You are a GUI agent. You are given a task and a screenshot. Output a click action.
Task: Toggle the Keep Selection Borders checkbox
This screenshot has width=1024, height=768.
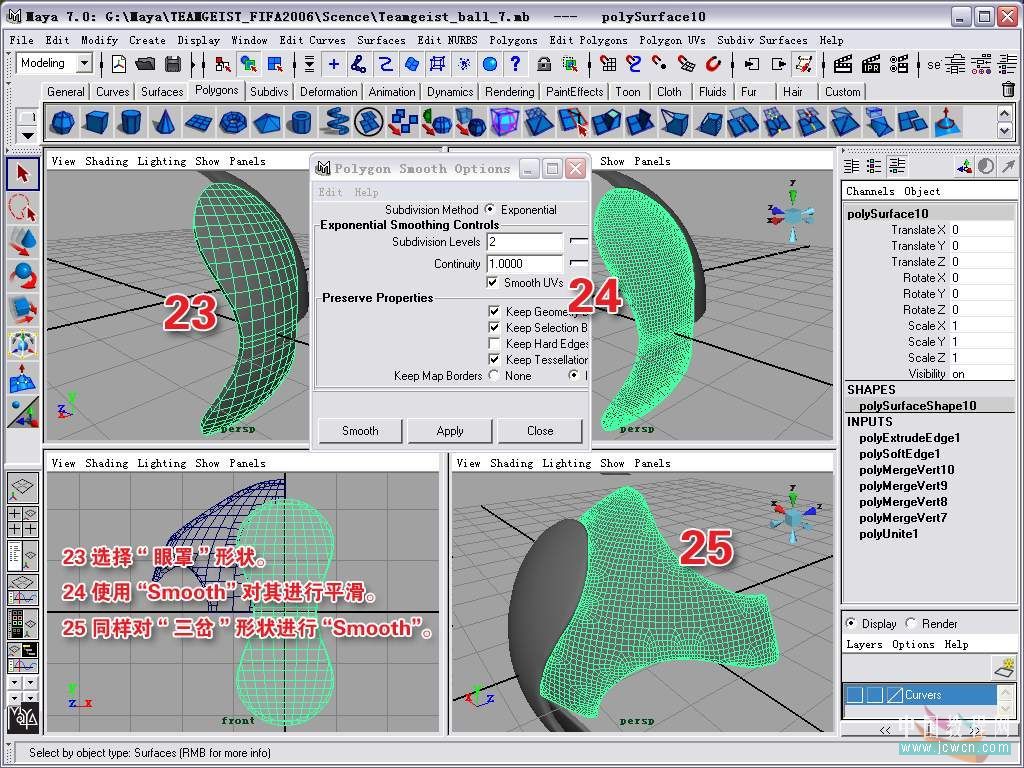(494, 327)
